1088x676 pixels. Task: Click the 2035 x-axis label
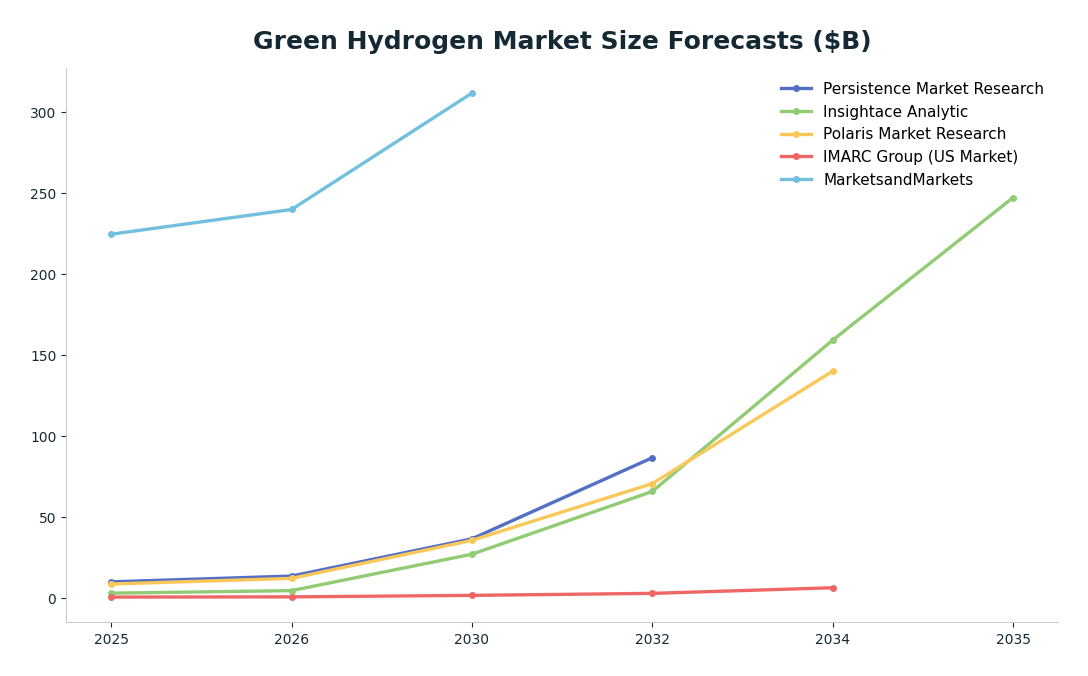coord(1013,639)
